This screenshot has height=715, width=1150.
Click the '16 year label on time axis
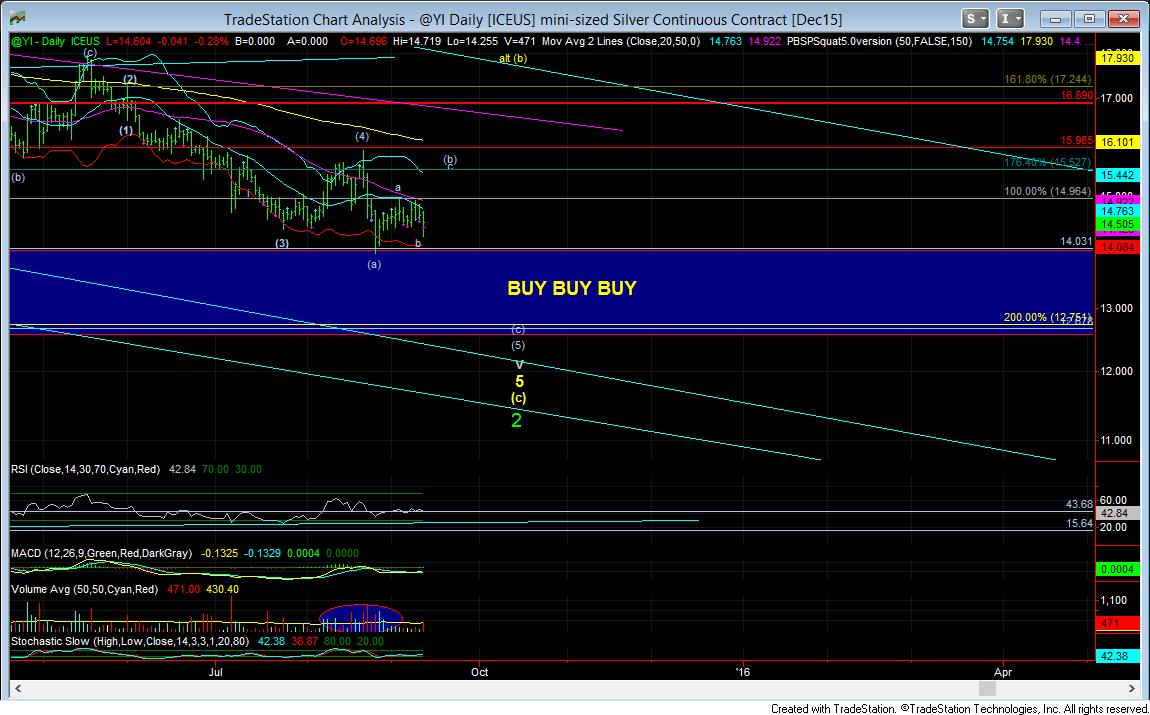pyautogui.click(x=743, y=672)
